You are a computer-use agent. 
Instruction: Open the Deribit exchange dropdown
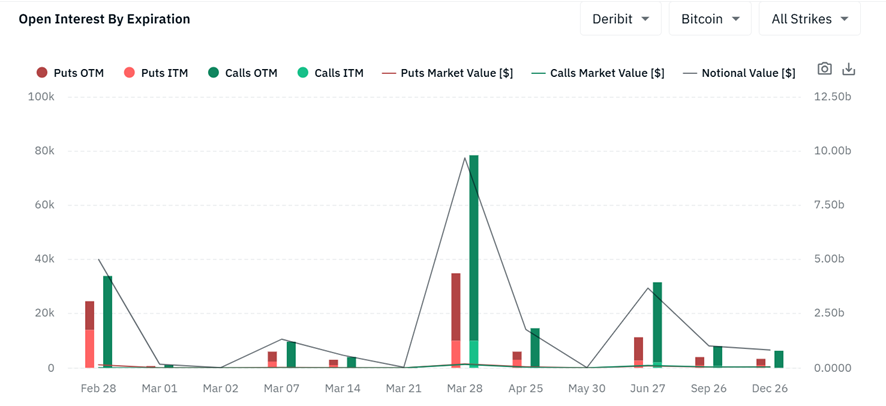620,19
